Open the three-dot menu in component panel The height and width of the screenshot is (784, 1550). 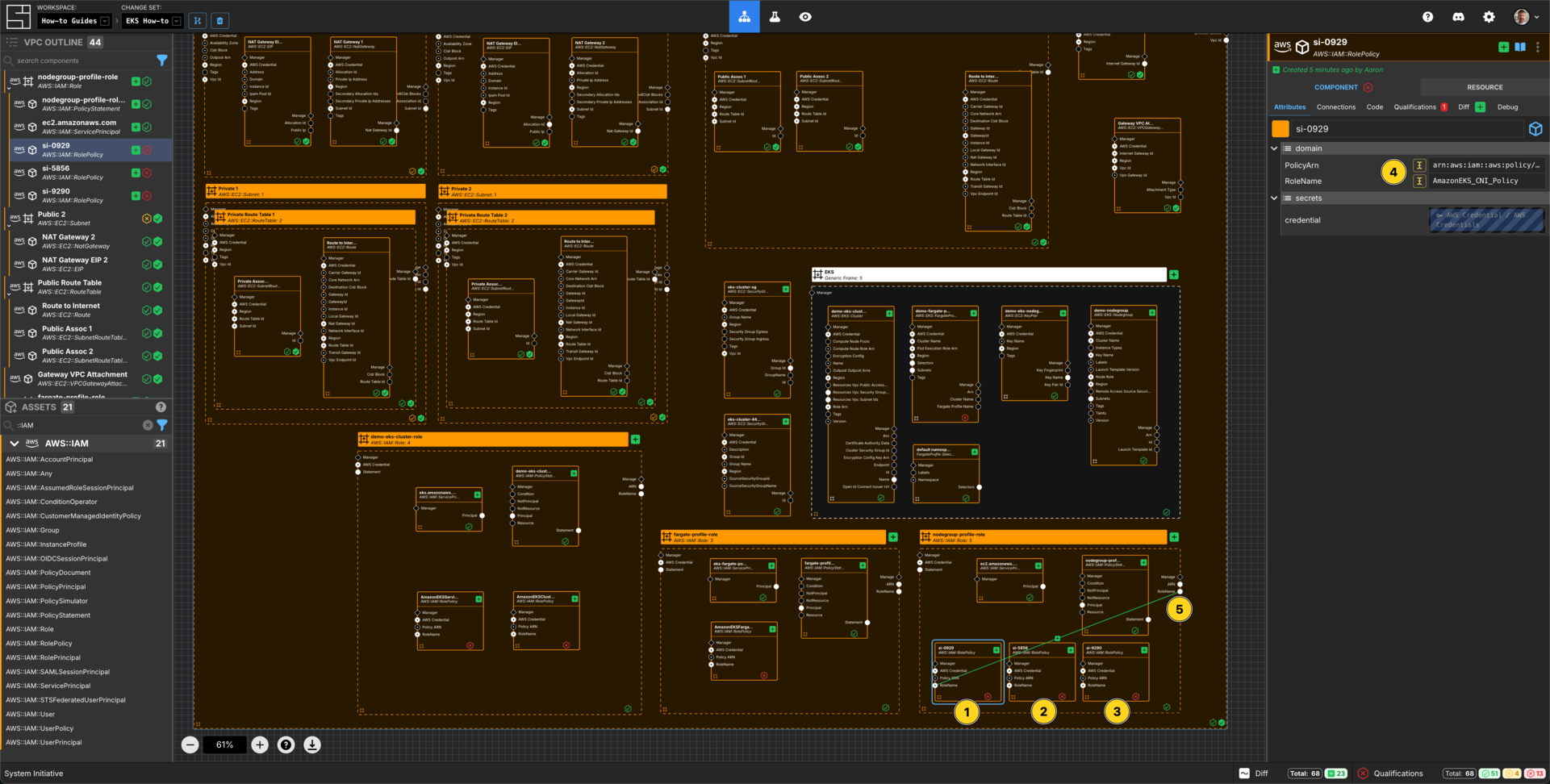point(1538,47)
